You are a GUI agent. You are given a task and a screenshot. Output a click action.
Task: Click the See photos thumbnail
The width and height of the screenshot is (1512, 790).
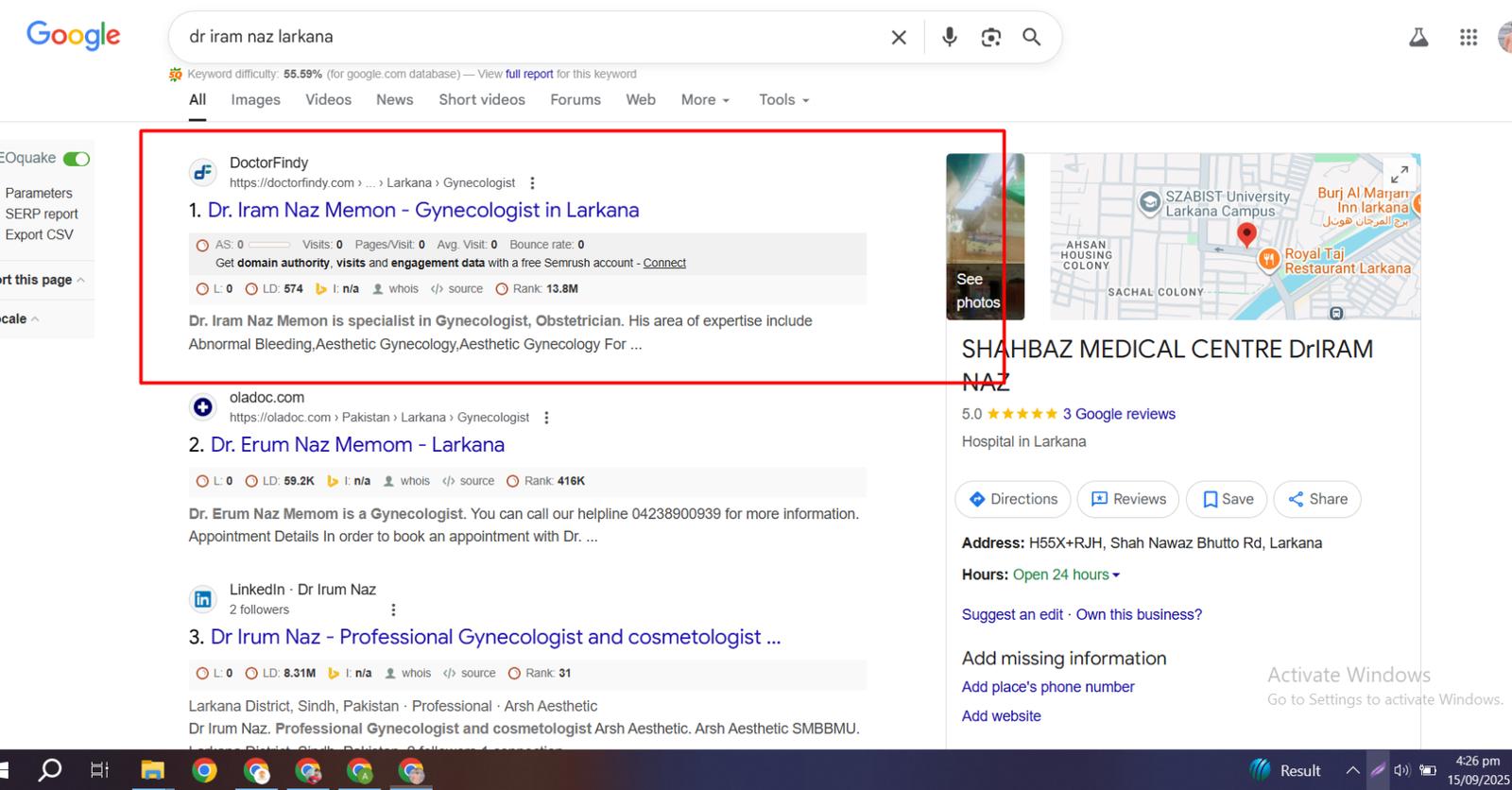tap(985, 236)
